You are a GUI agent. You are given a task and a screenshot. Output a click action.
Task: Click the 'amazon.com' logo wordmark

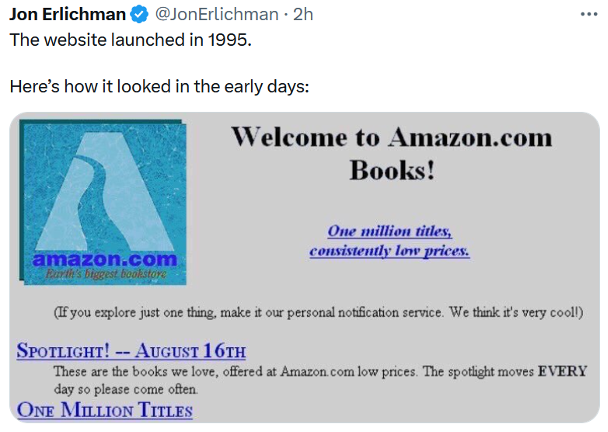pos(104,260)
